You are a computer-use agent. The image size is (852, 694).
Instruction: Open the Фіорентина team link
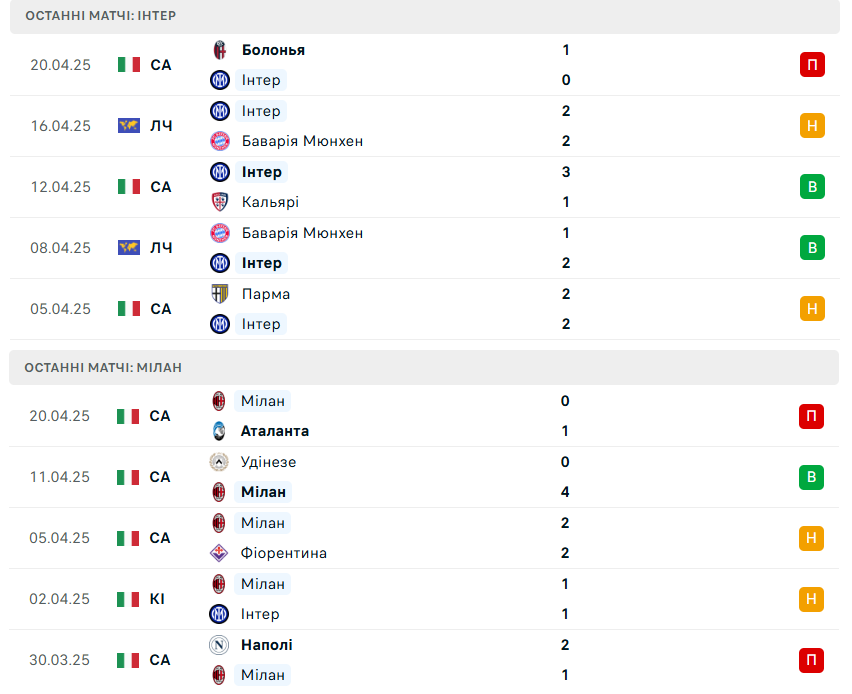point(284,553)
